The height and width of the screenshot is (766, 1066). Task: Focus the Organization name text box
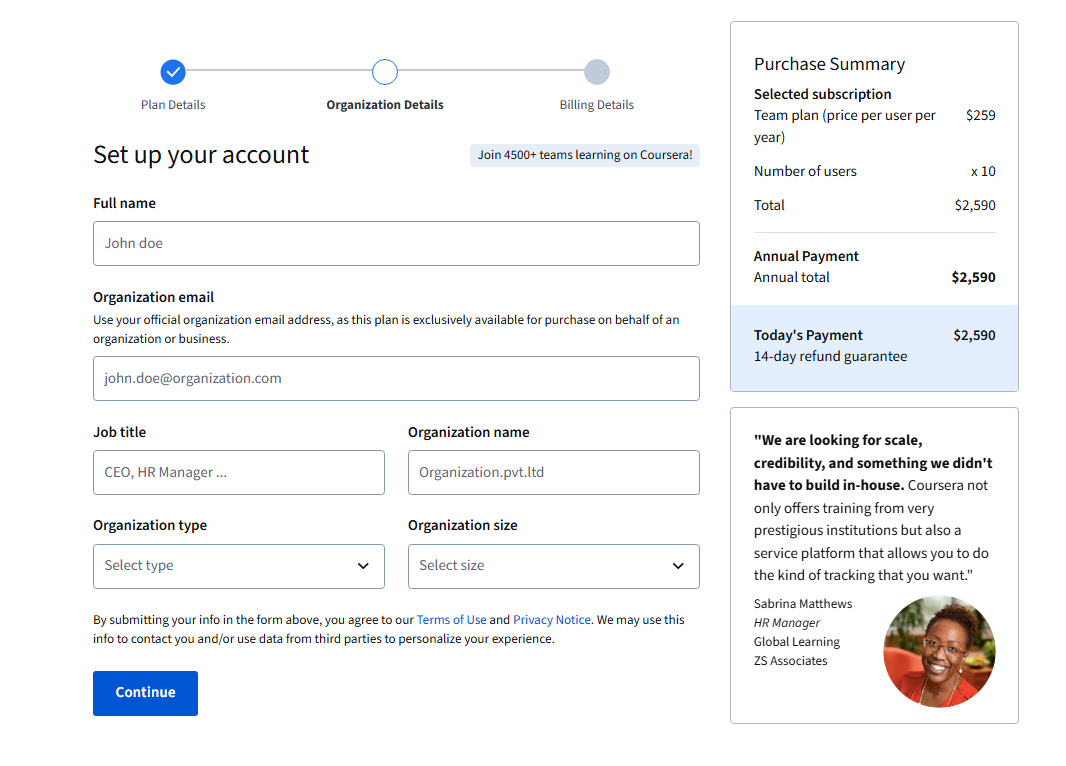point(553,472)
